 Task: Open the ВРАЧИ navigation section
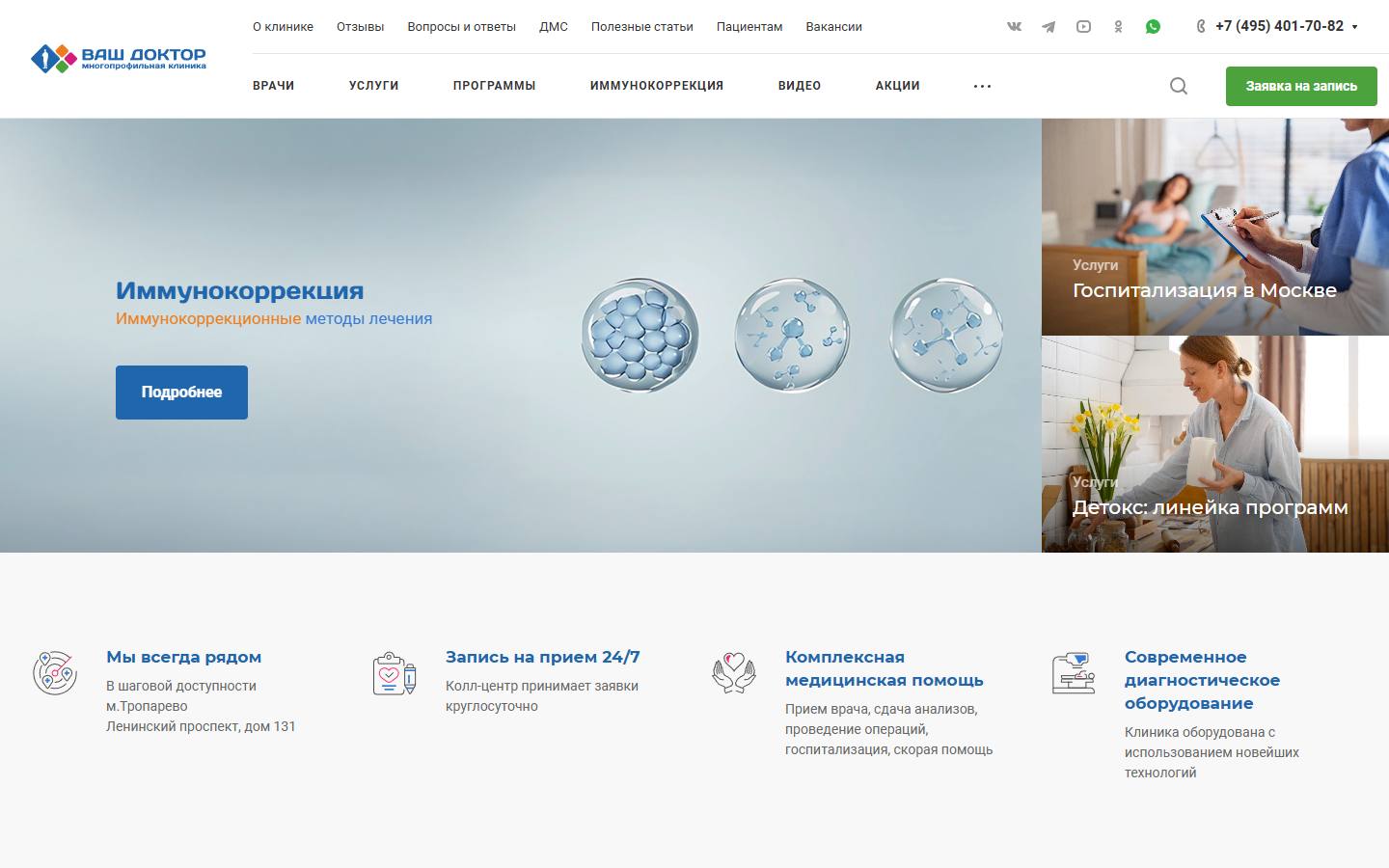[274, 86]
